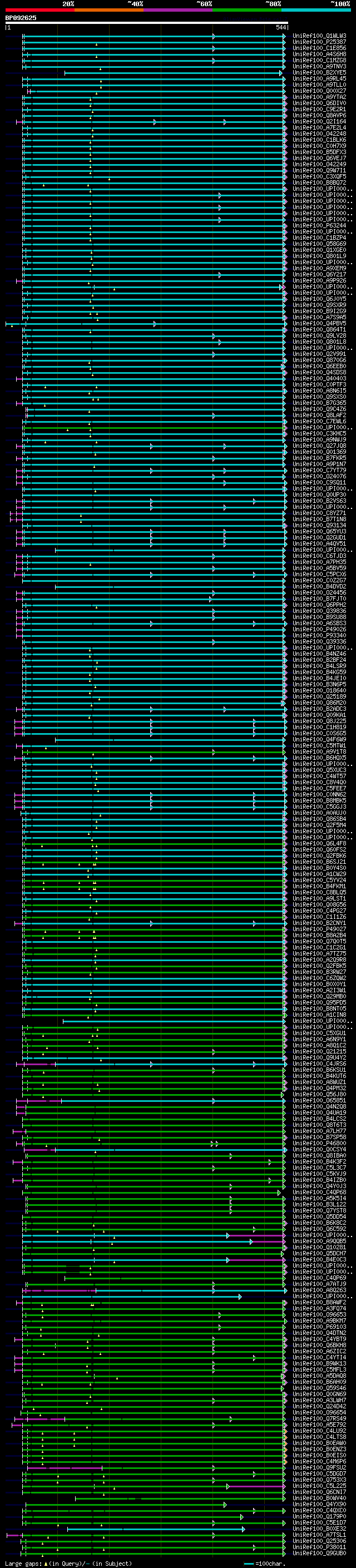Image resolution: width=356 pixels, height=1568 pixels.
Task: Open the UniRef100_Q9GUB0 hit label
Action: tap(319, 1553)
